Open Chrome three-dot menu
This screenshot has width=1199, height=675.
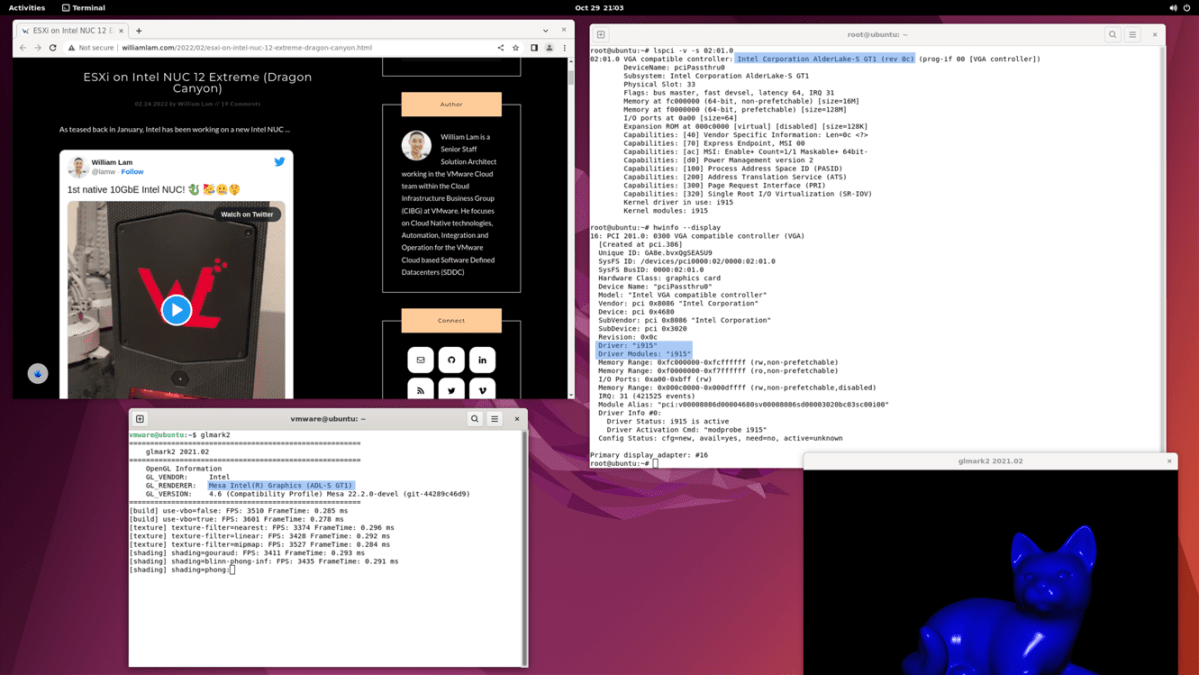[564, 47]
